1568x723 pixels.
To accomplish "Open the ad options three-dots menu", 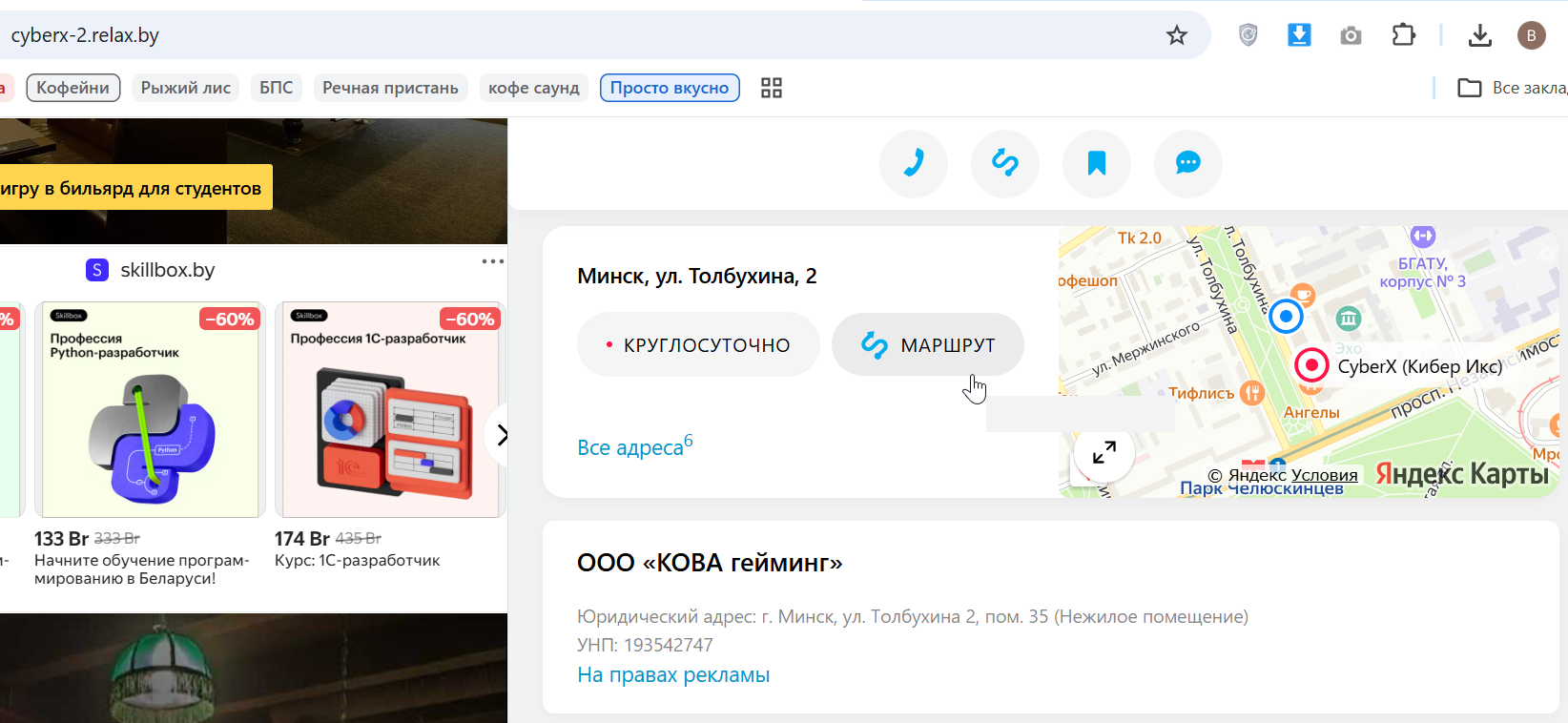I will pos(493,261).
